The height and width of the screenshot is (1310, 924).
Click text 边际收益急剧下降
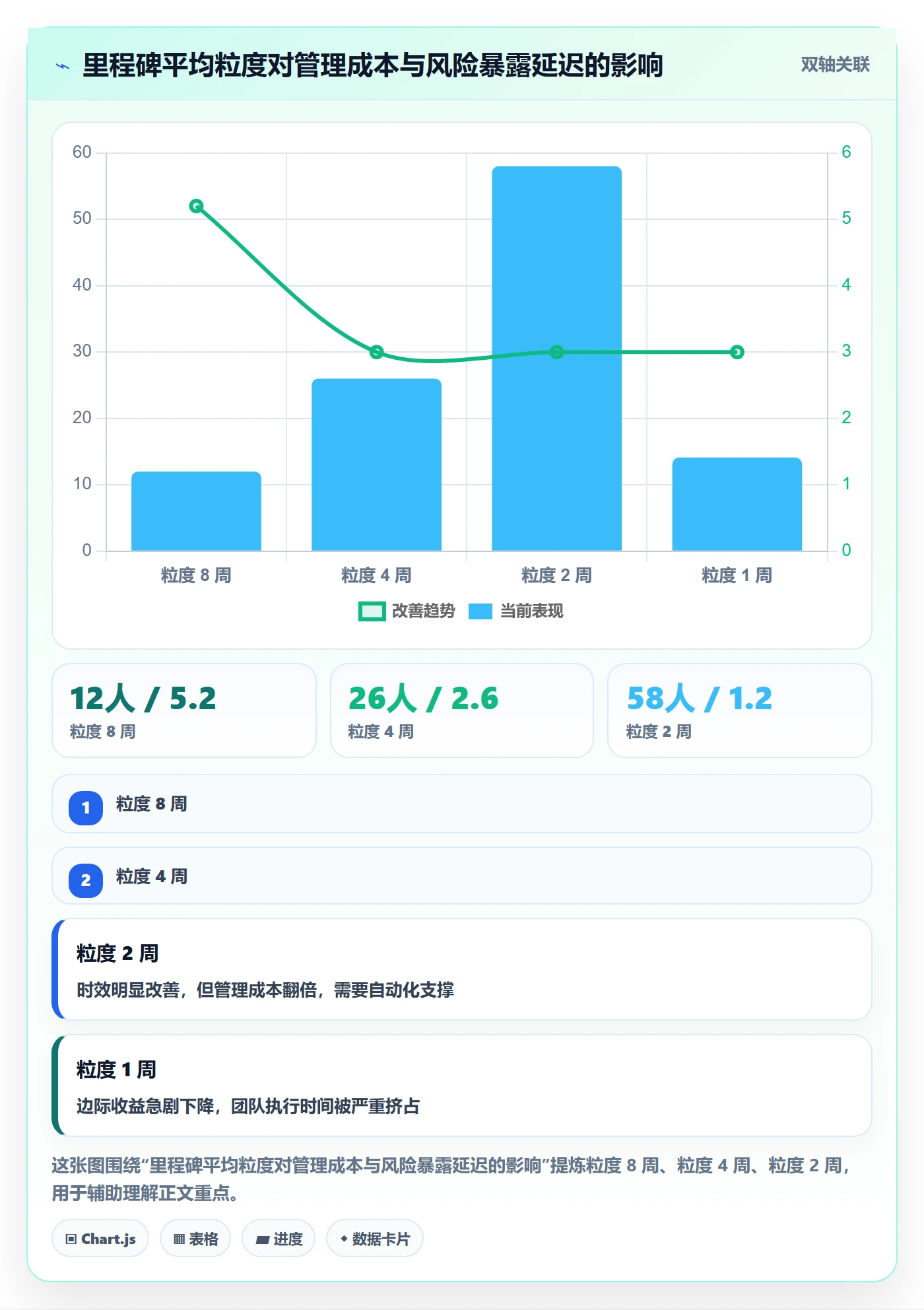(145, 1106)
